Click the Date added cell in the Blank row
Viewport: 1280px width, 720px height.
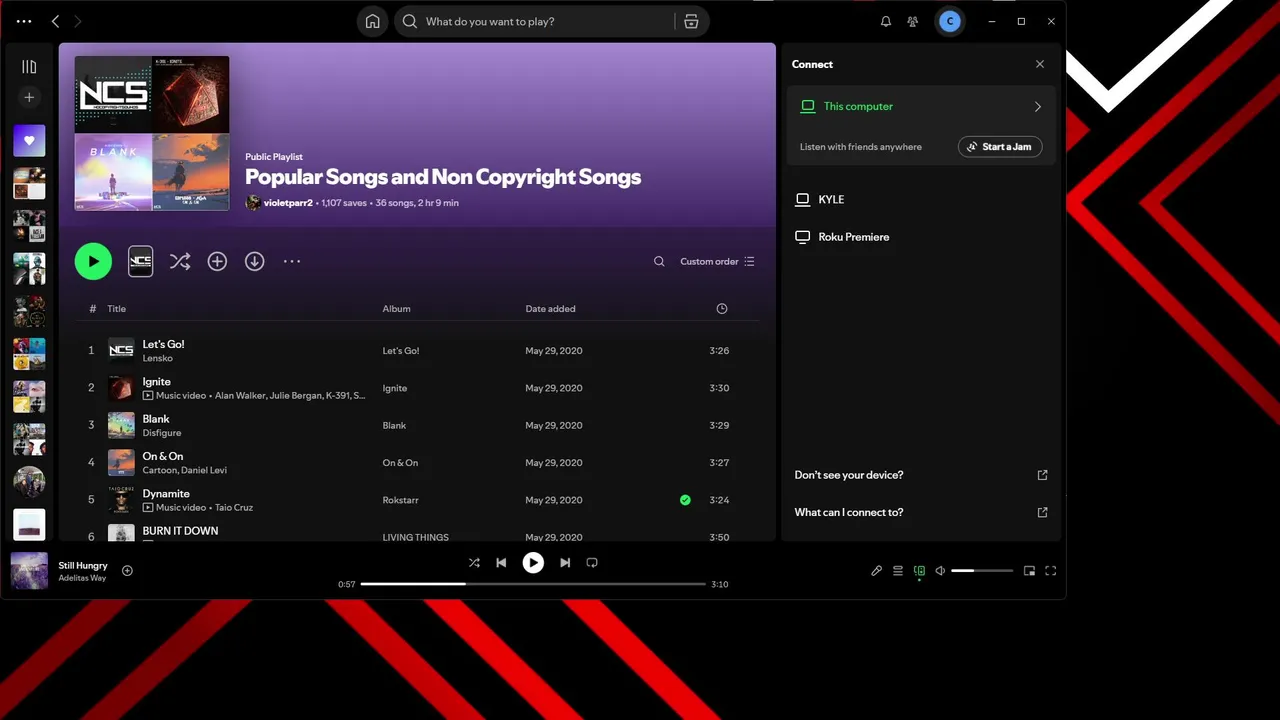coord(554,425)
